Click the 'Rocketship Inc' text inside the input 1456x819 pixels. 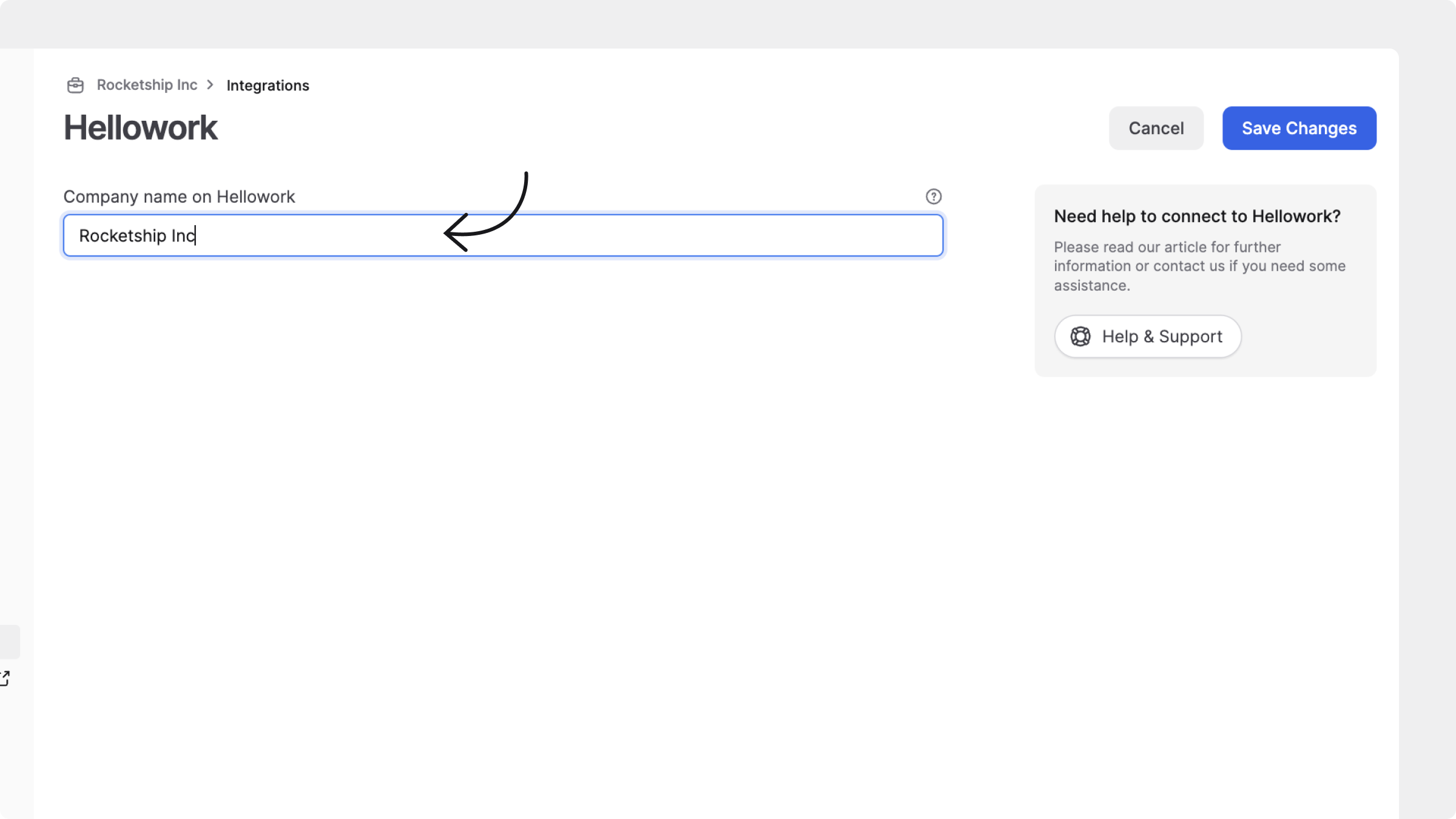click(x=137, y=235)
